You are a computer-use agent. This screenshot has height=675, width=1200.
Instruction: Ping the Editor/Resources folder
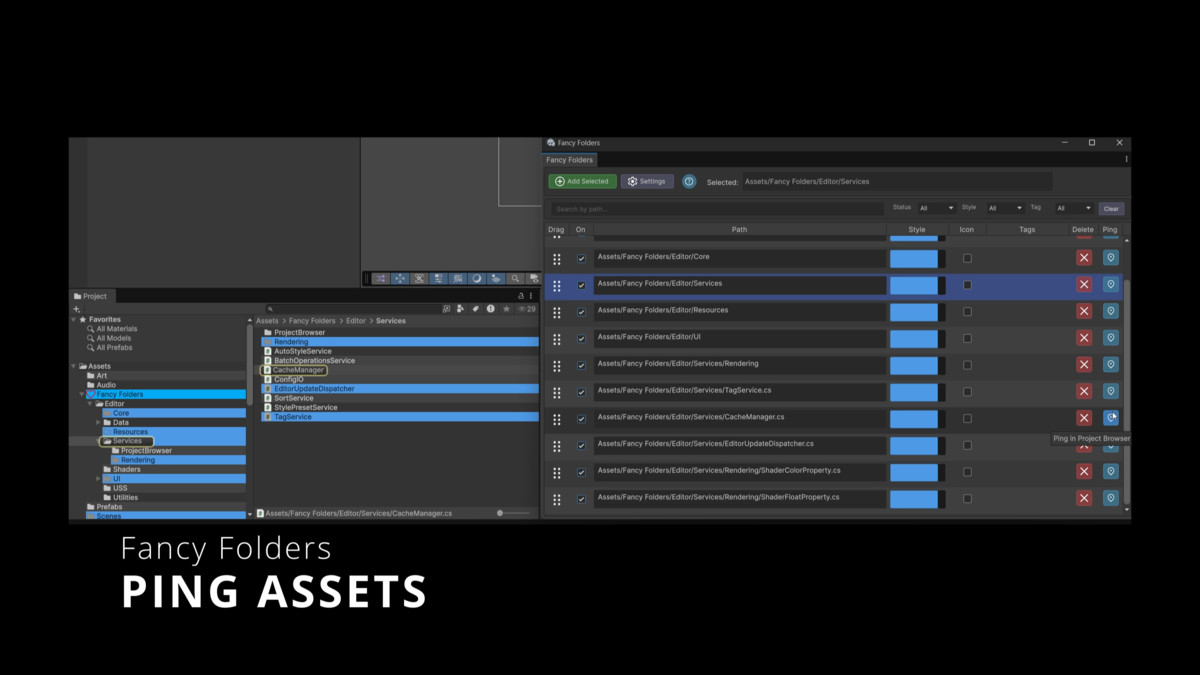click(x=1110, y=311)
